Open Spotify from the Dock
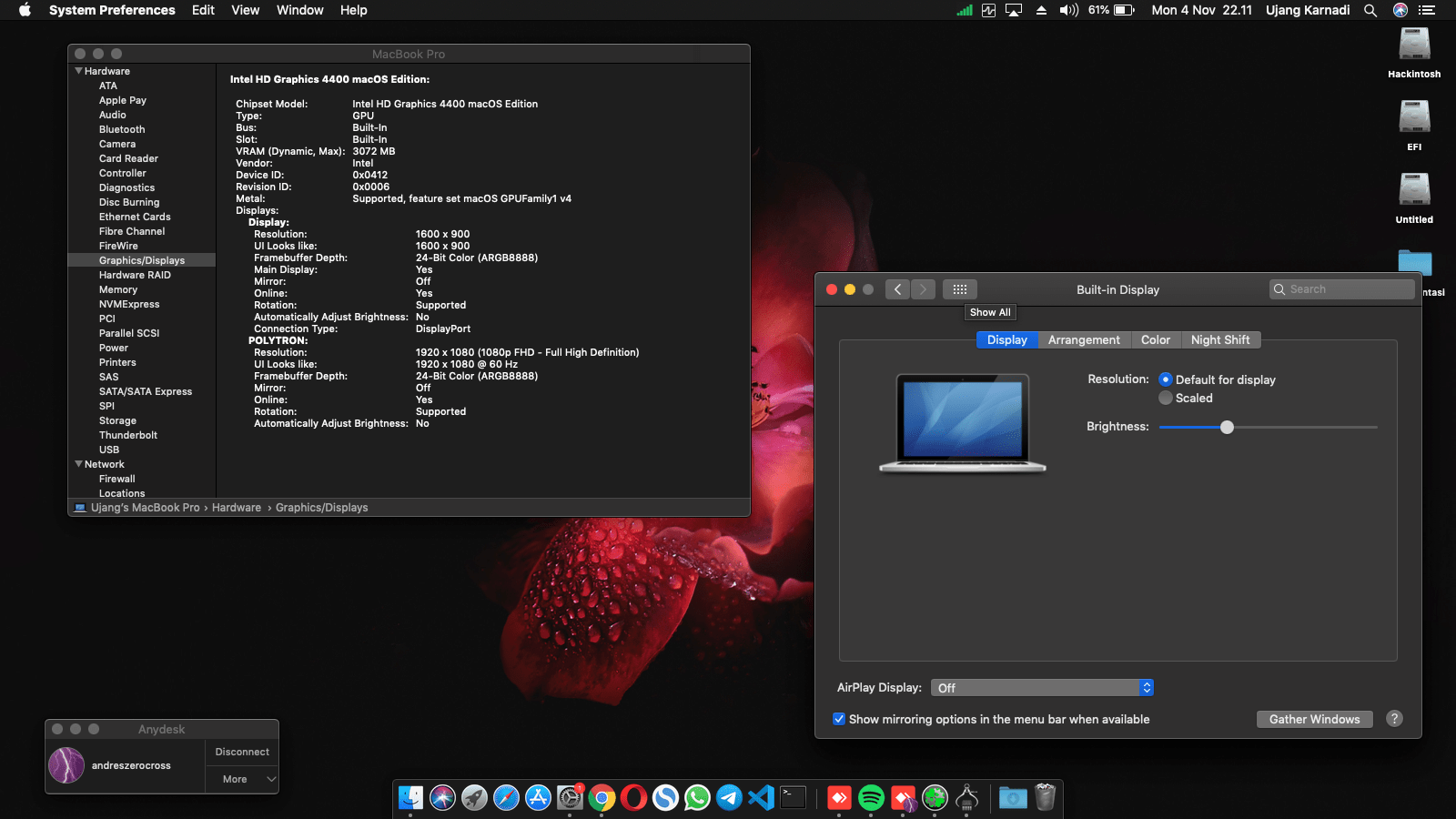 (x=871, y=798)
